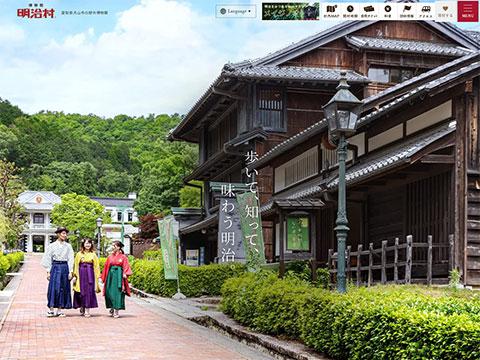480x360 pixels.
Task: Open the red MENU hamburger button
Action: pos(468,11)
